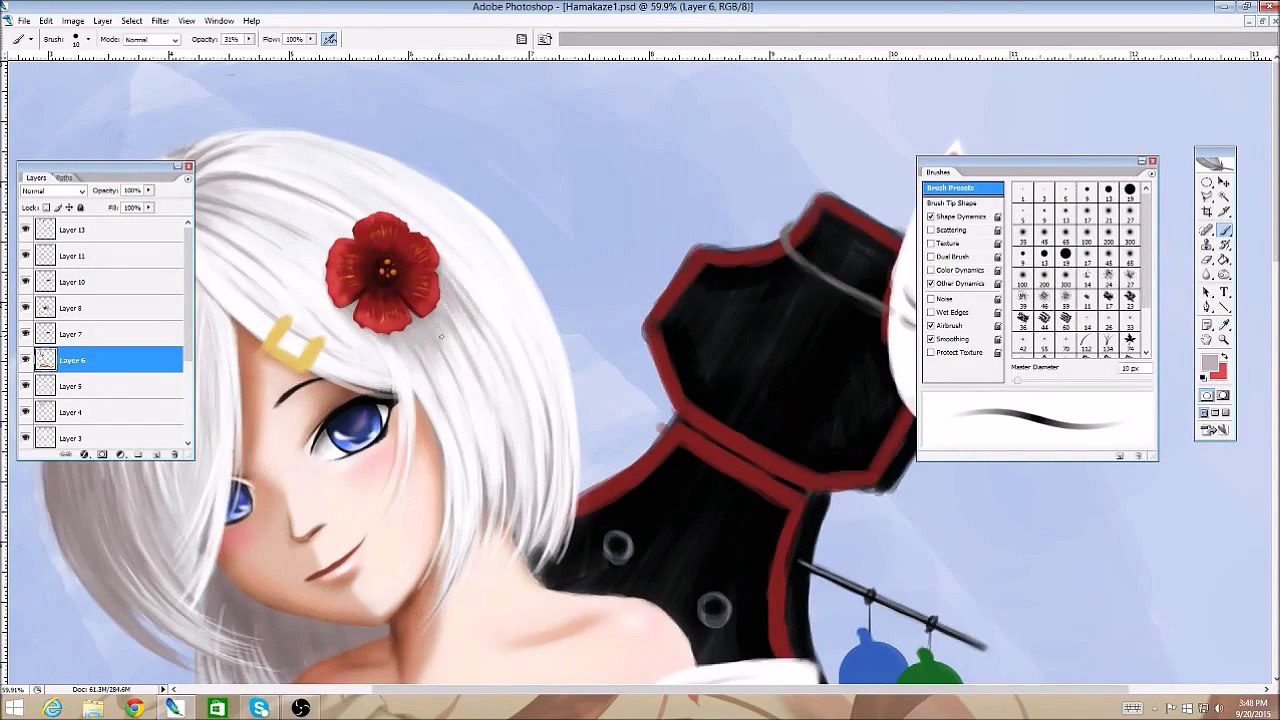
Task: Select the Blur tool
Action: click(x=1206, y=273)
